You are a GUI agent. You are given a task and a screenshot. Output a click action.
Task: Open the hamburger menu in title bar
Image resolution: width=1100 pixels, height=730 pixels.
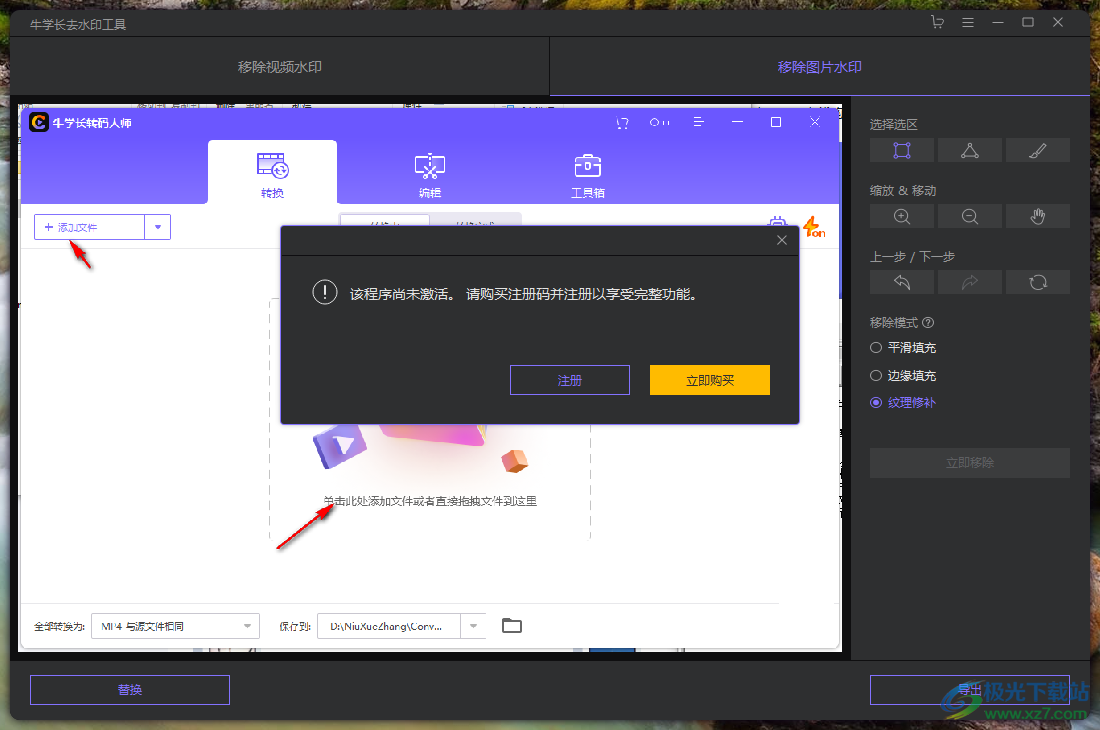[x=968, y=22]
